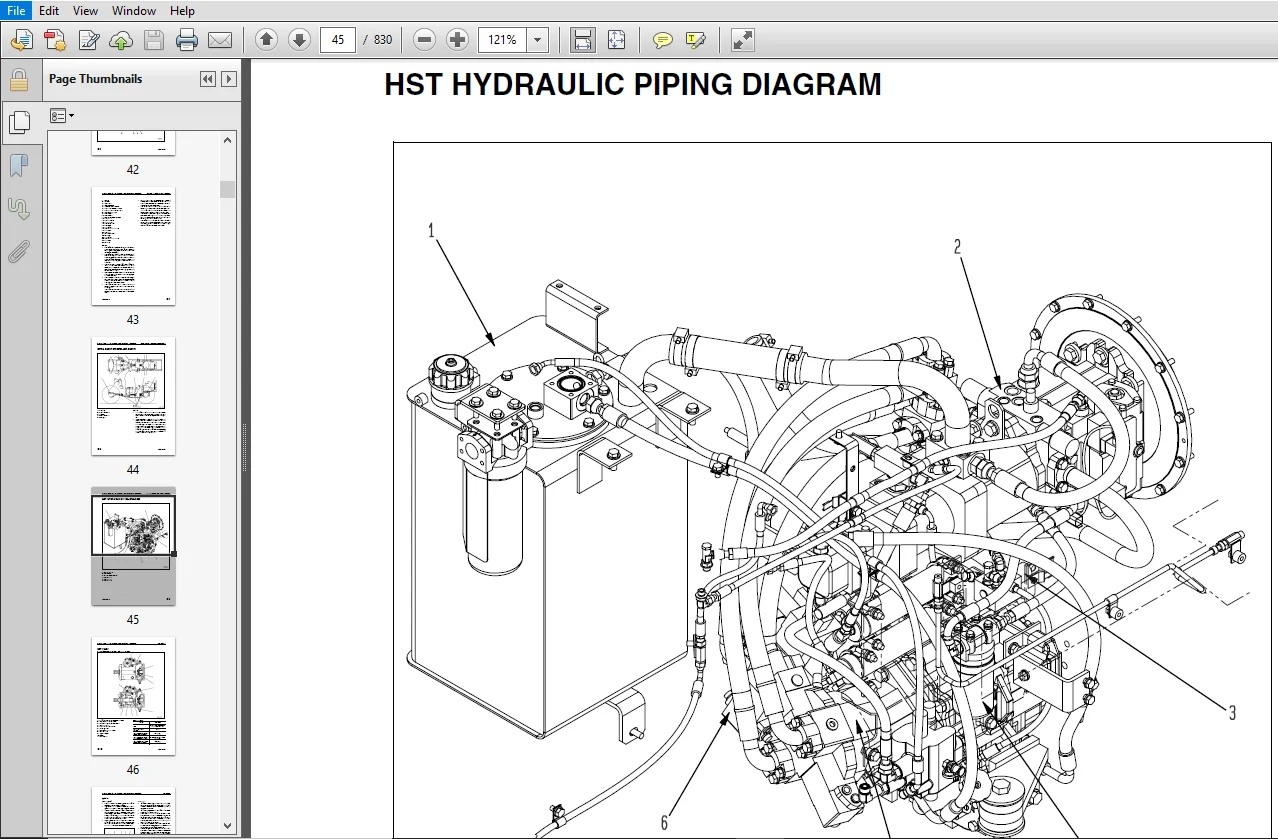This screenshot has width=1278, height=839.
Task: Click the "HST HYDRAULIC PIPING DIAGRAM" heading
Action: [633, 85]
